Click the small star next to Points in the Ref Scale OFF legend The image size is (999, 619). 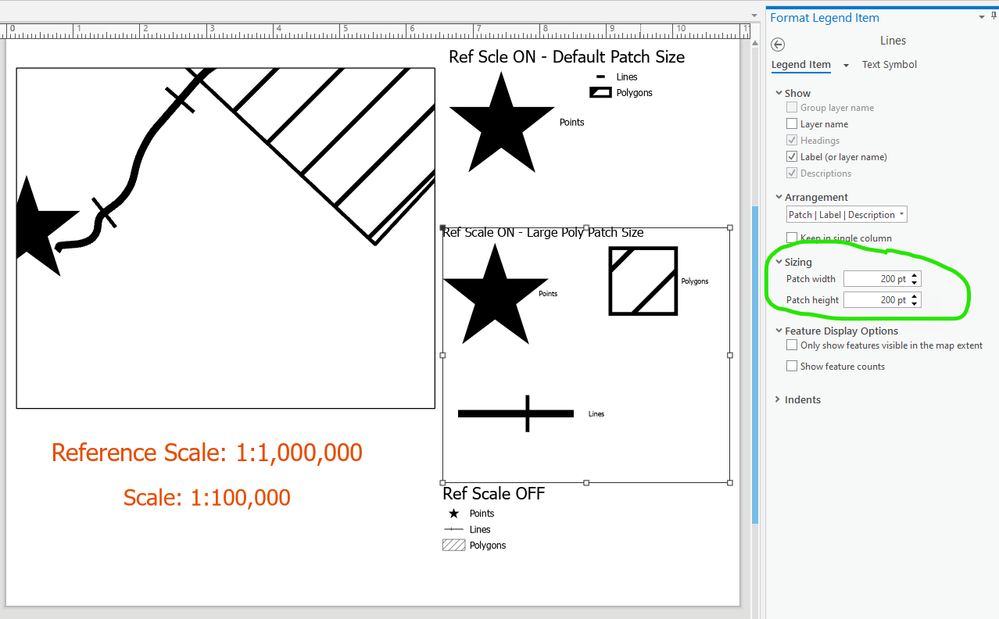[x=454, y=513]
